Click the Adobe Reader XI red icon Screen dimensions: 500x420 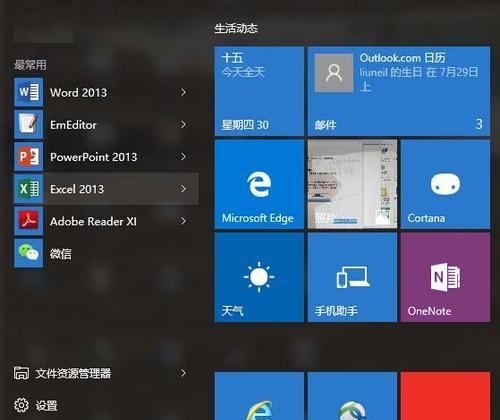click(x=29, y=221)
